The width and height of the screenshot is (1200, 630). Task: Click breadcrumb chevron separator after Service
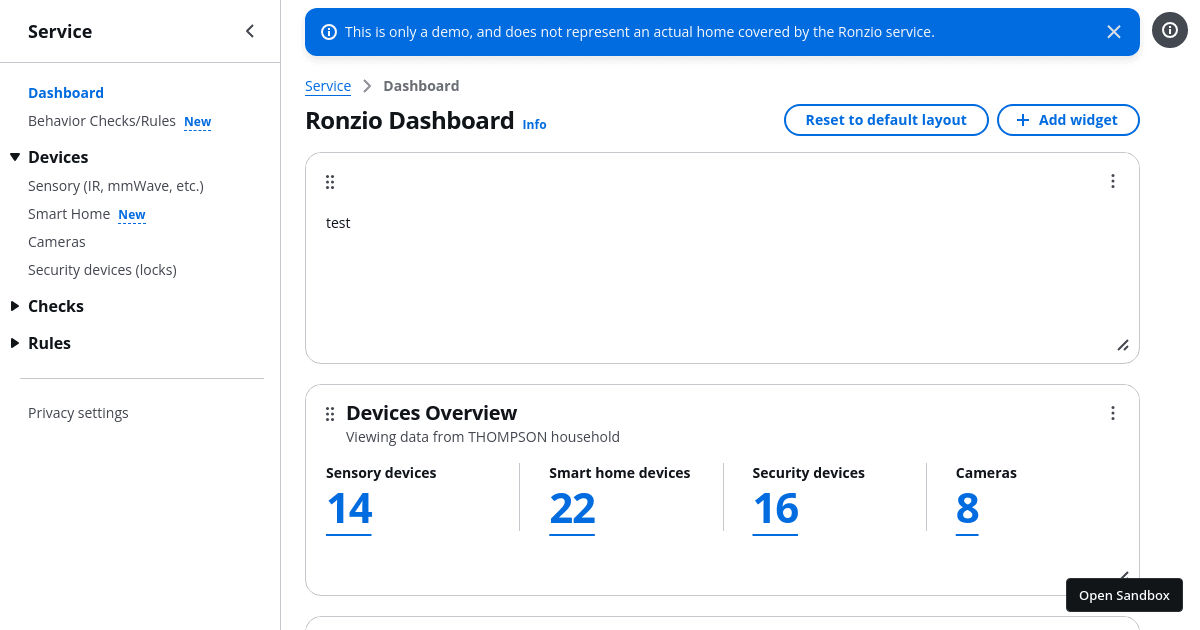coord(367,86)
